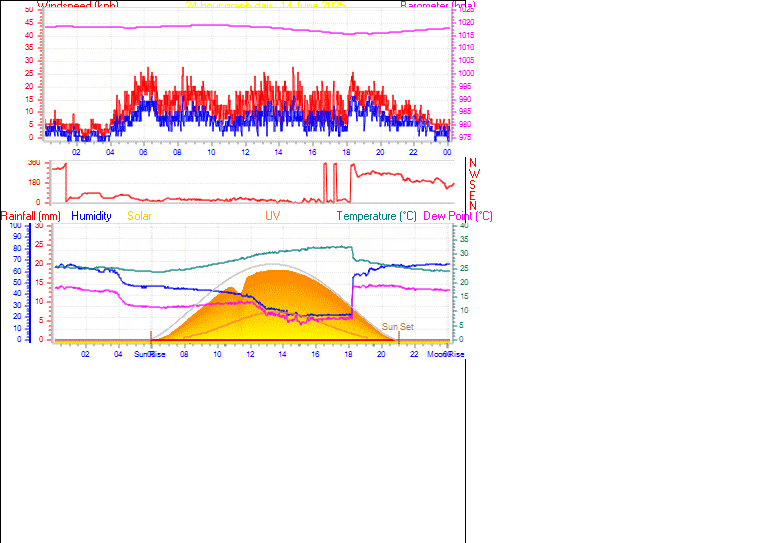Viewport: 761px width, 543px height.
Task: Click the yellow 'Solar' legend label
Action: [x=139, y=216]
